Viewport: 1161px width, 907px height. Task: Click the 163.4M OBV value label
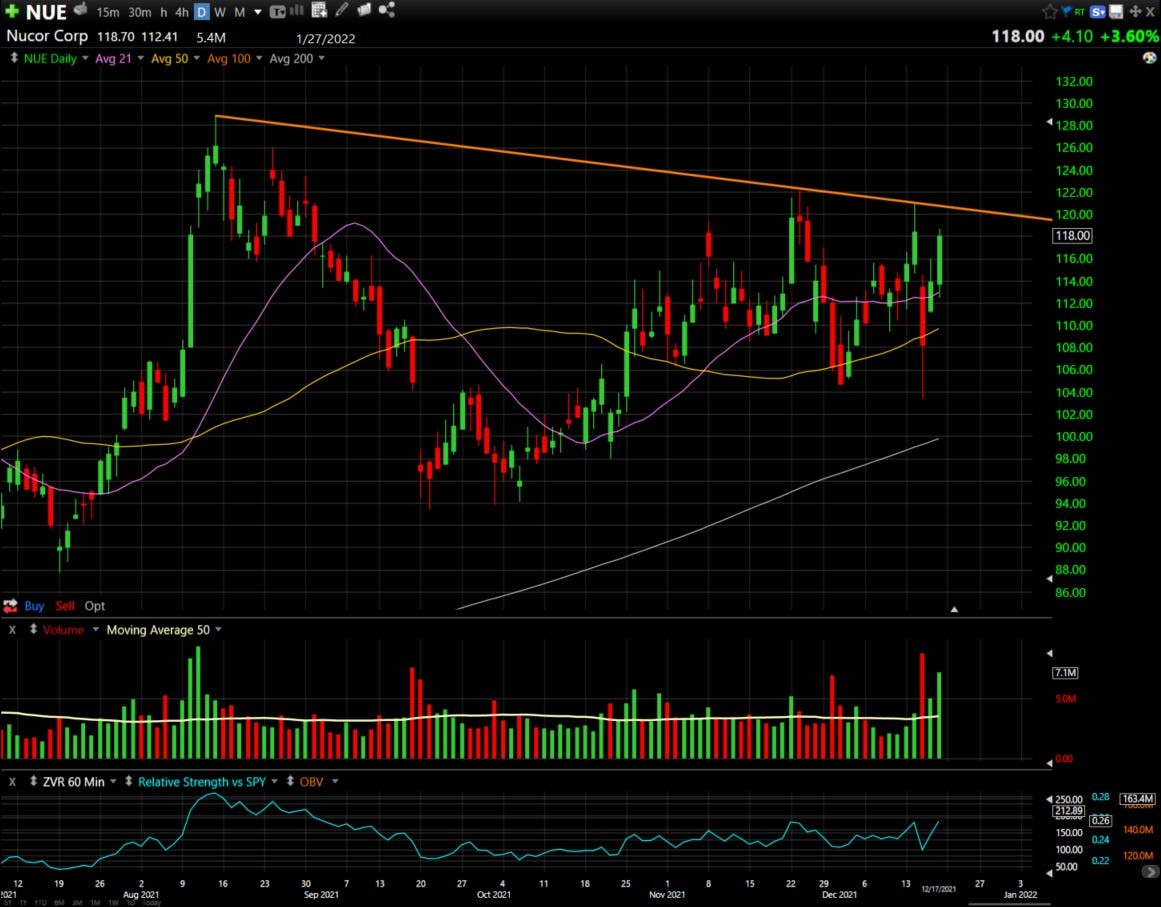pos(1137,798)
